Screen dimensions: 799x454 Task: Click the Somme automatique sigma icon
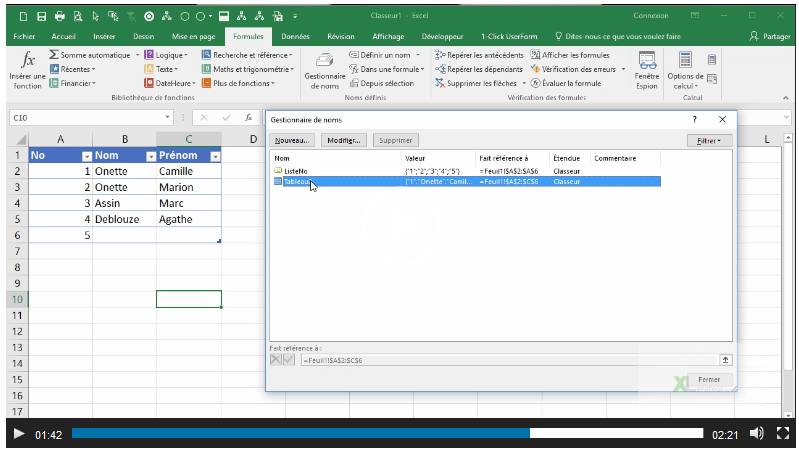coord(54,55)
